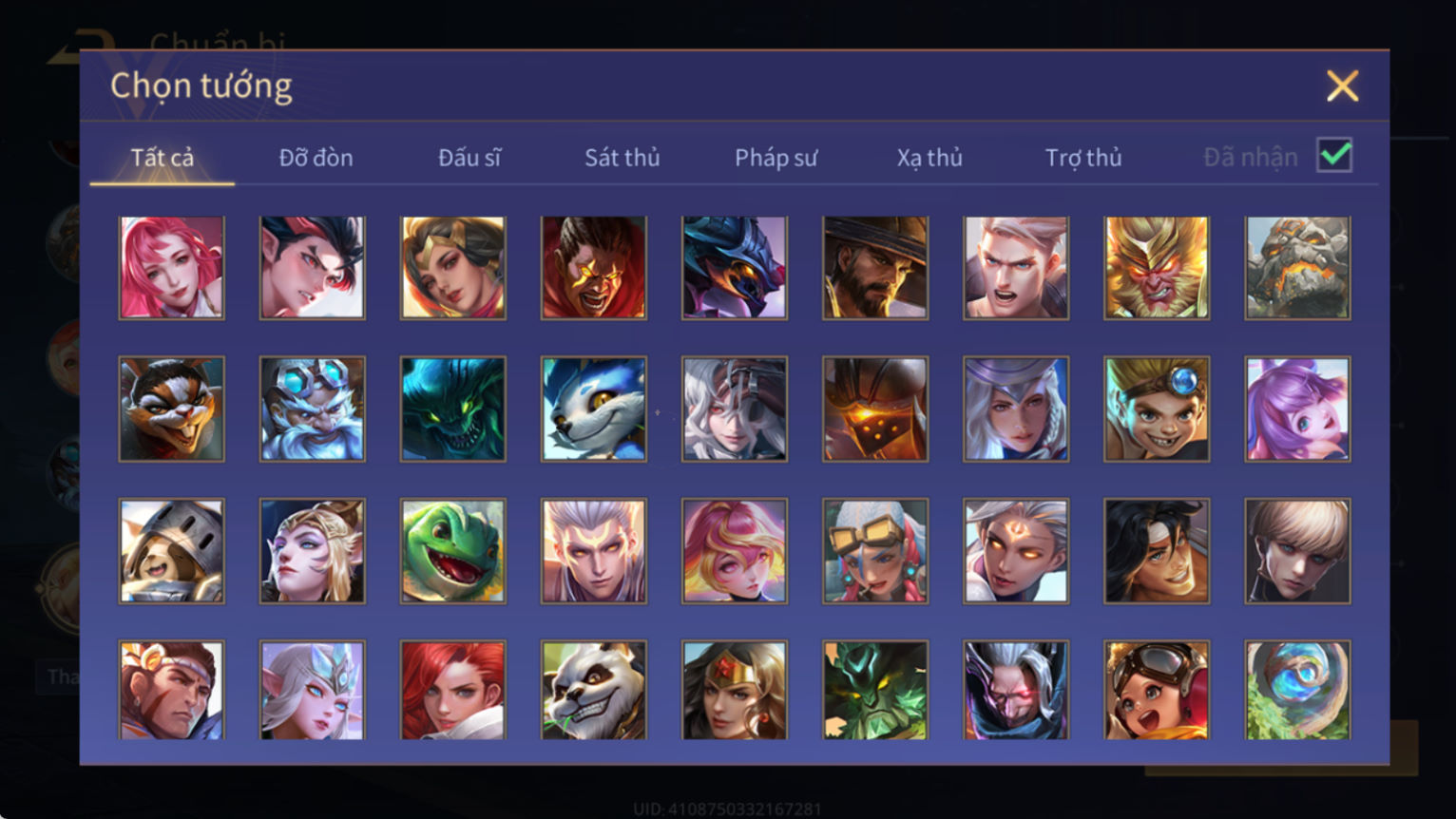Select the red-haired woman hero portrait
This screenshot has width=1456, height=819.
pyautogui.click(x=453, y=691)
